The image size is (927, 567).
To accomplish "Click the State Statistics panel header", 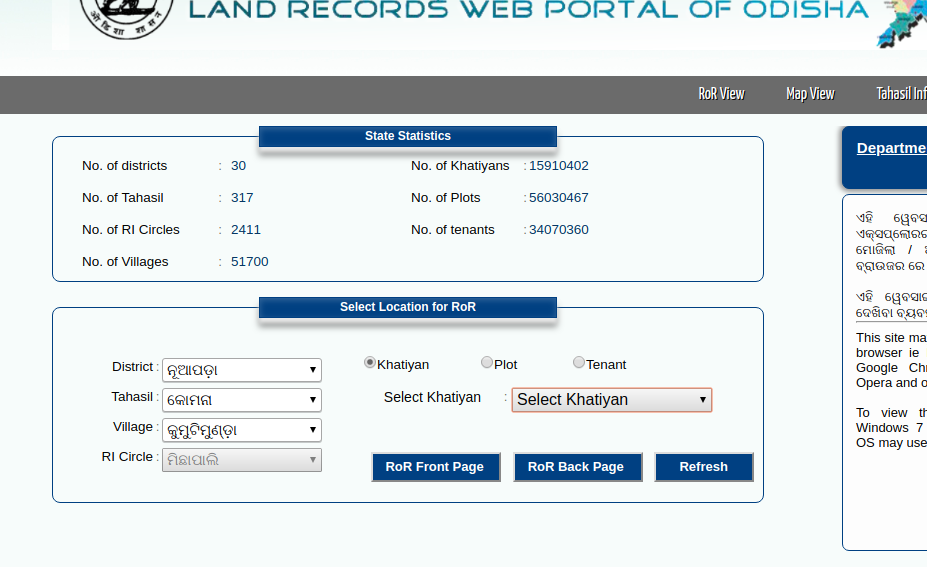I will point(407,136).
